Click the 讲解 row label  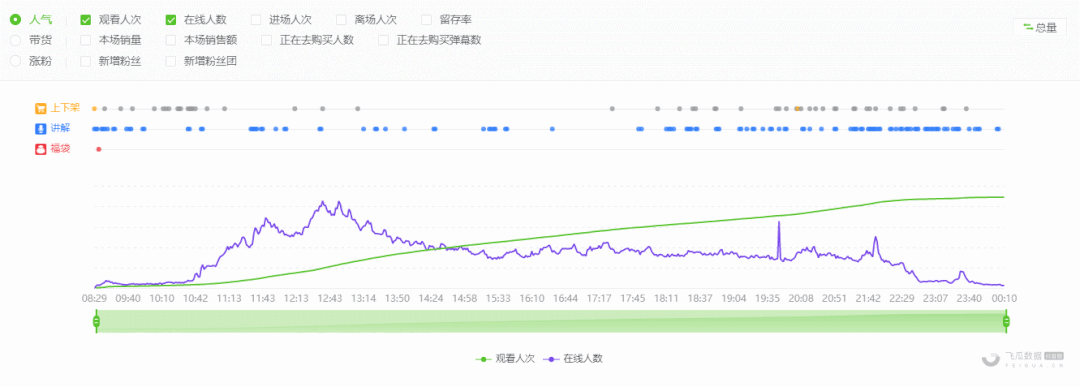[x=61, y=128]
